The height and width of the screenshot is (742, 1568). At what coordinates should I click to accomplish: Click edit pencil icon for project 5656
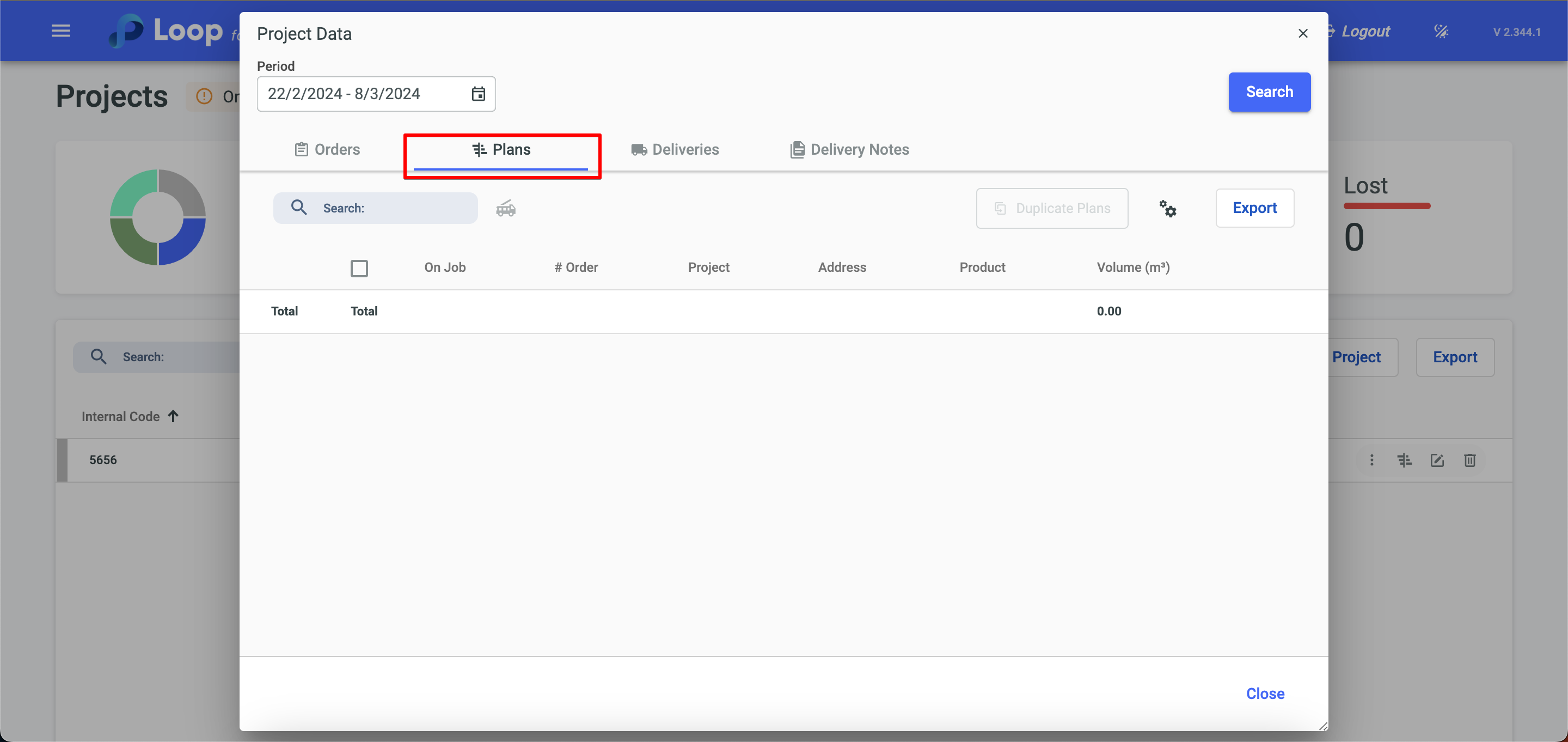[1437, 460]
